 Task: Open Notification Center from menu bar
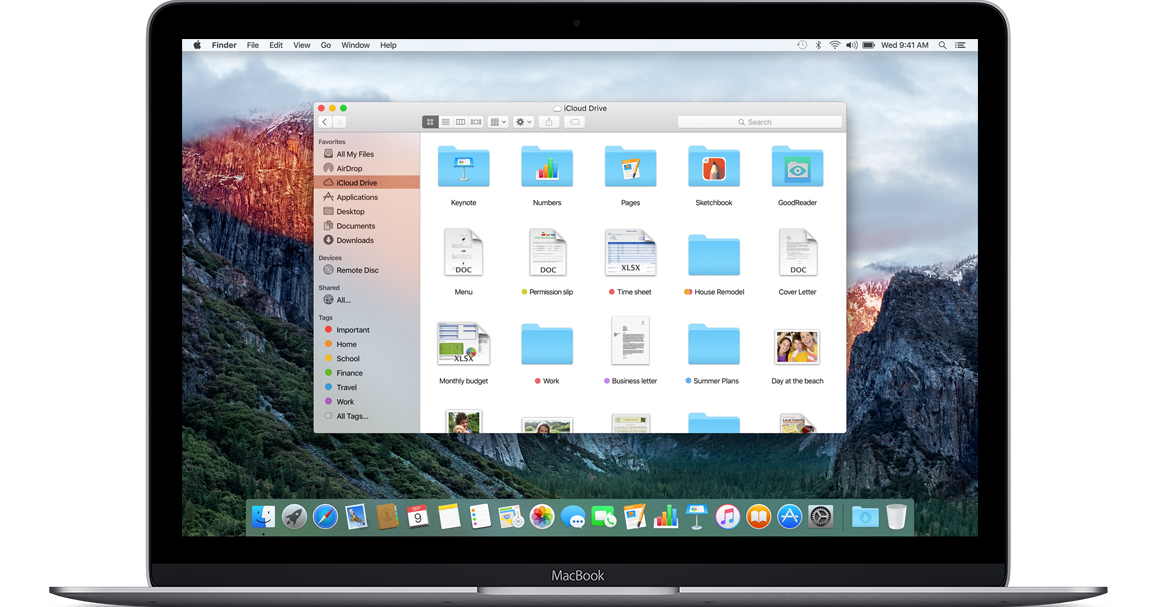(961, 45)
